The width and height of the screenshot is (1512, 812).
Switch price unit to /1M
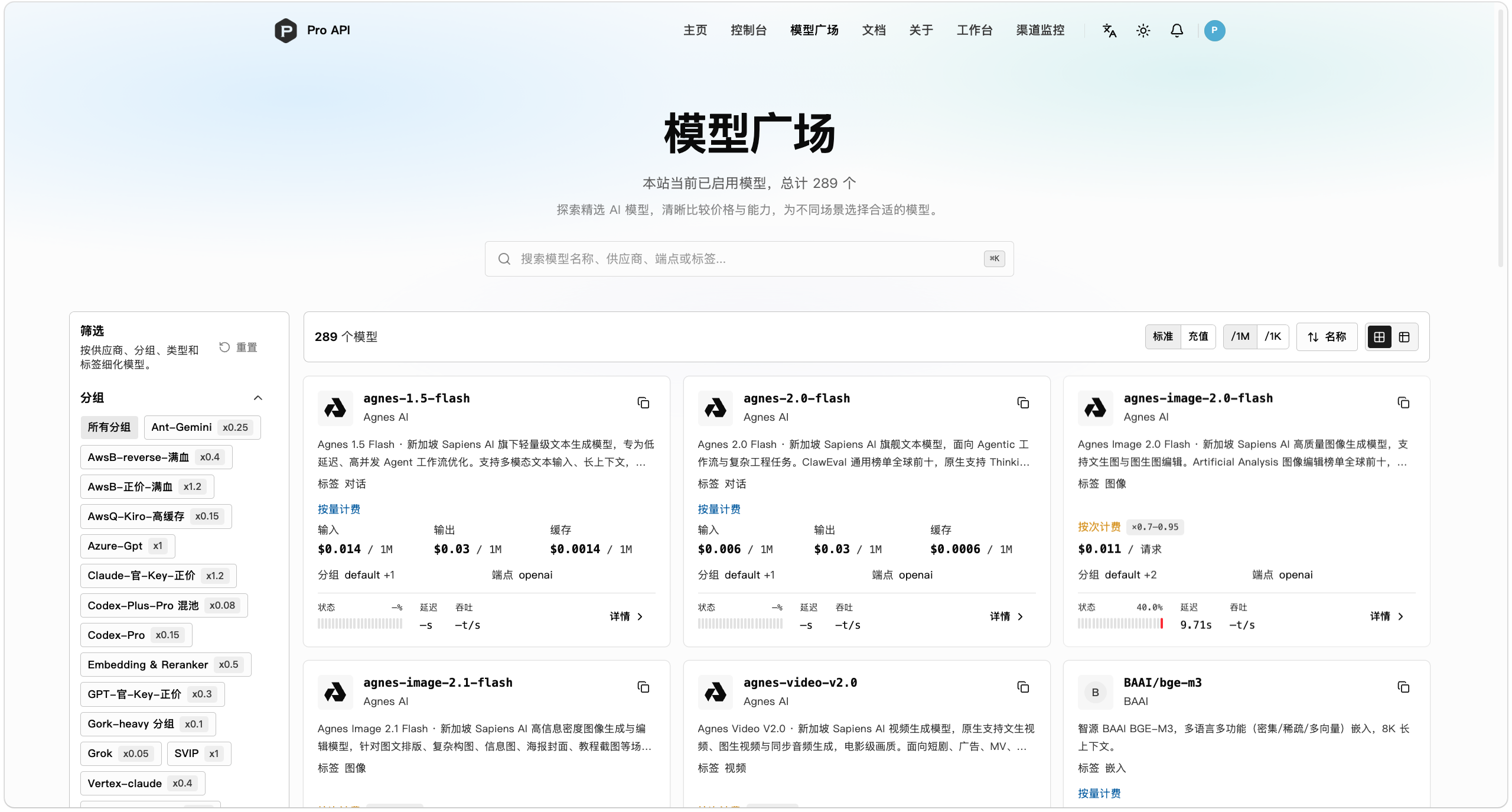pos(1240,337)
